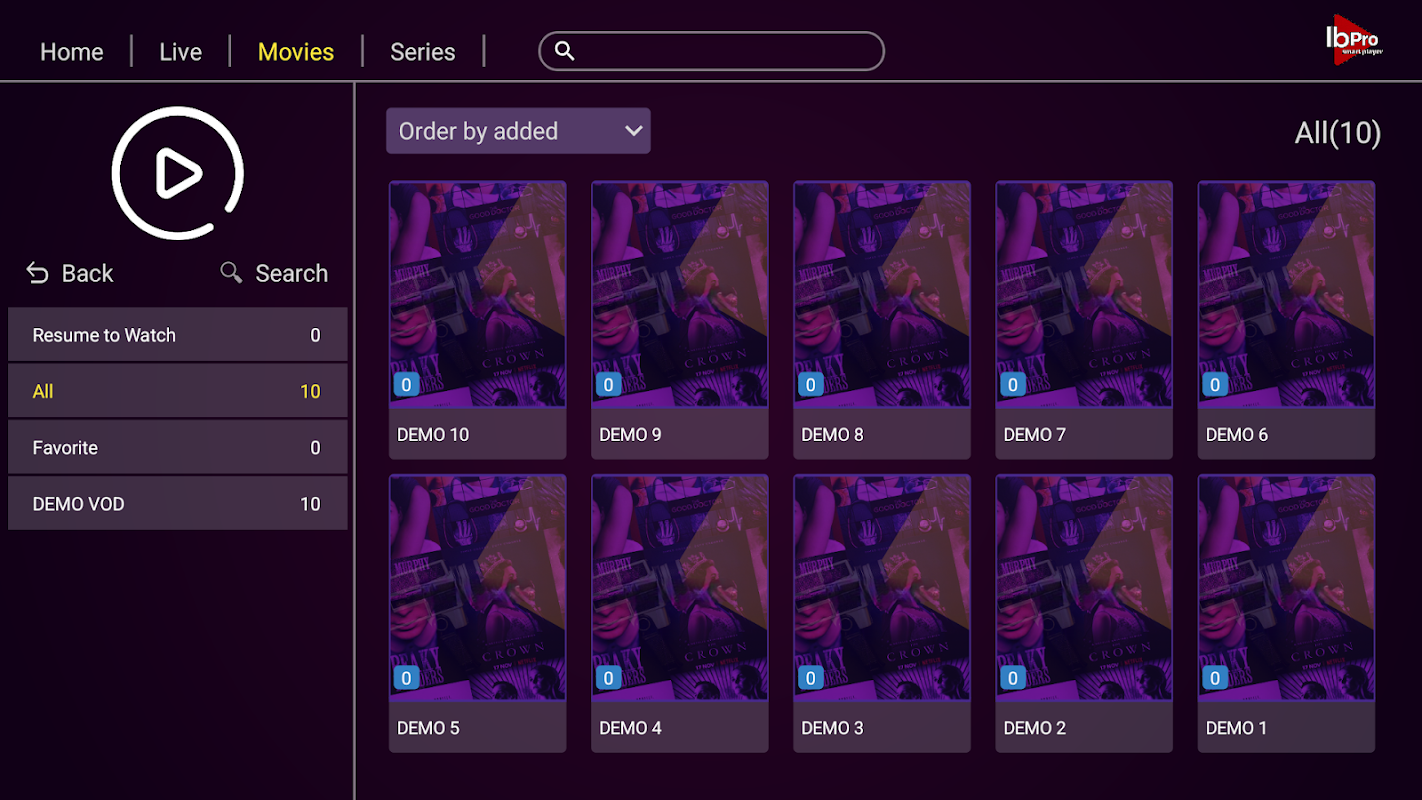Image resolution: width=1422 pixels, height=800 pixels.
Task: Click the blue 0 badge on DEMO 8
Action: (810, 385)
